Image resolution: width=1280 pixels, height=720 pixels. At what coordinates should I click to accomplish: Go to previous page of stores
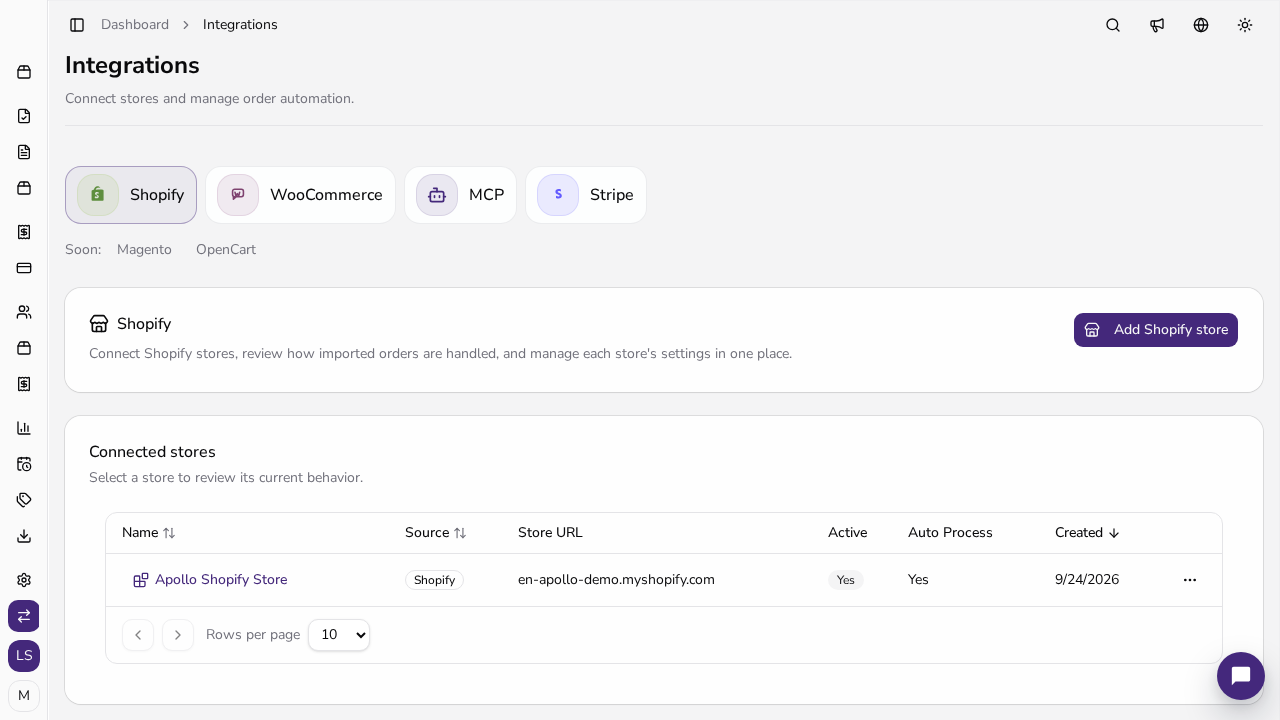point(138,635)
